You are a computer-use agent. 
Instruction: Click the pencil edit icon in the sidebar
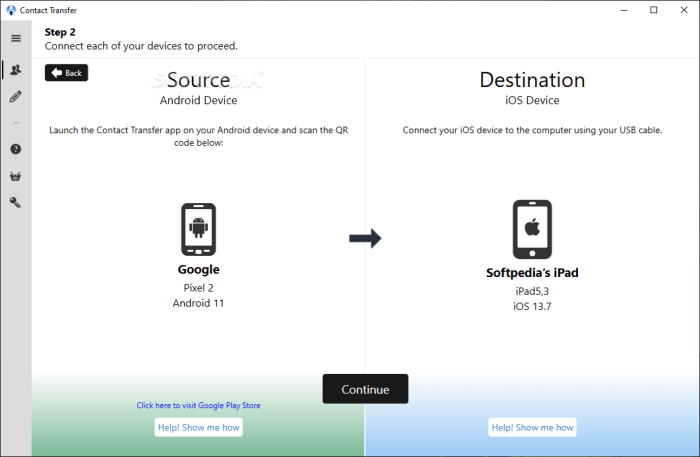(x=15, y=97)
